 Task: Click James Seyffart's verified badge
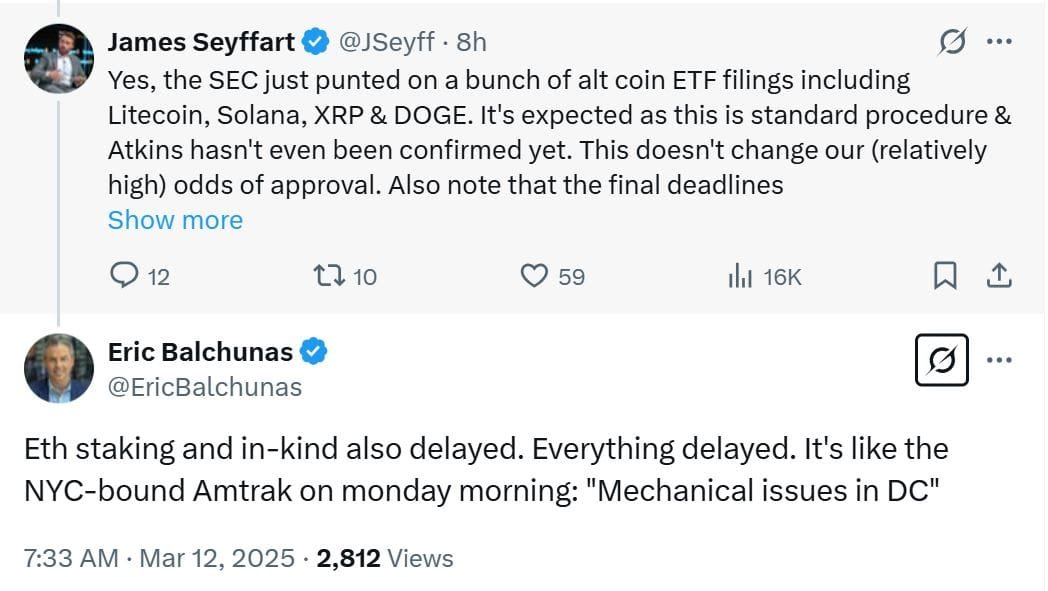coord(316,42)
